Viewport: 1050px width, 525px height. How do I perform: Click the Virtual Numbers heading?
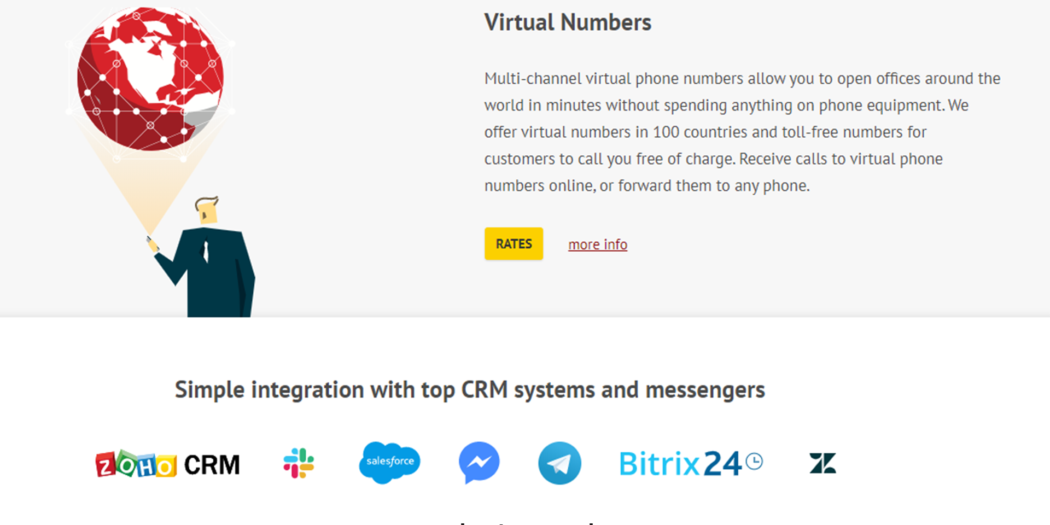point(568,22)
